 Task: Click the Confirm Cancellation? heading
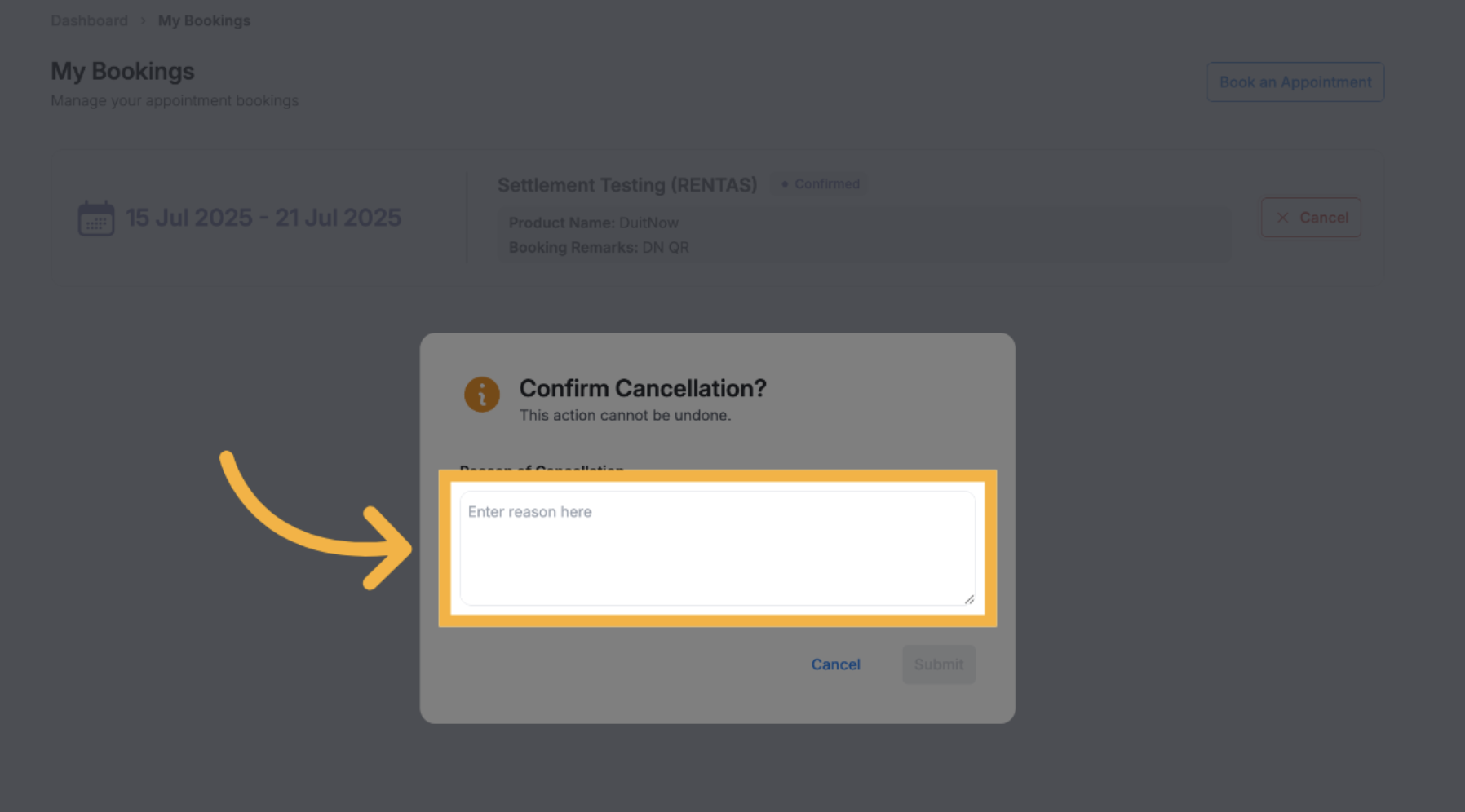643,388
